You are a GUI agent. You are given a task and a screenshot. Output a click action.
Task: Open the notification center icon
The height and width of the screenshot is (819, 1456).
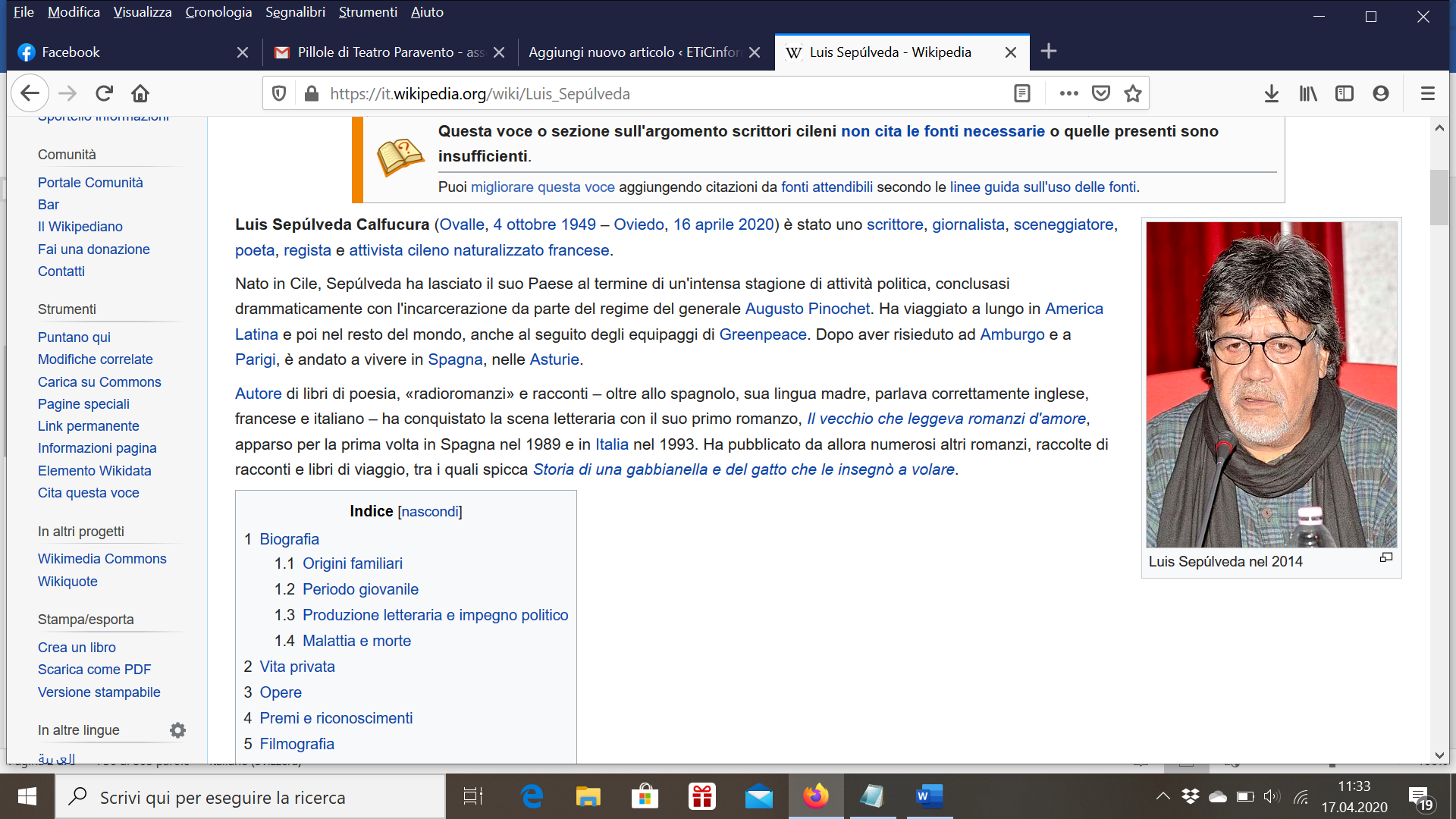coord(1420,798)
